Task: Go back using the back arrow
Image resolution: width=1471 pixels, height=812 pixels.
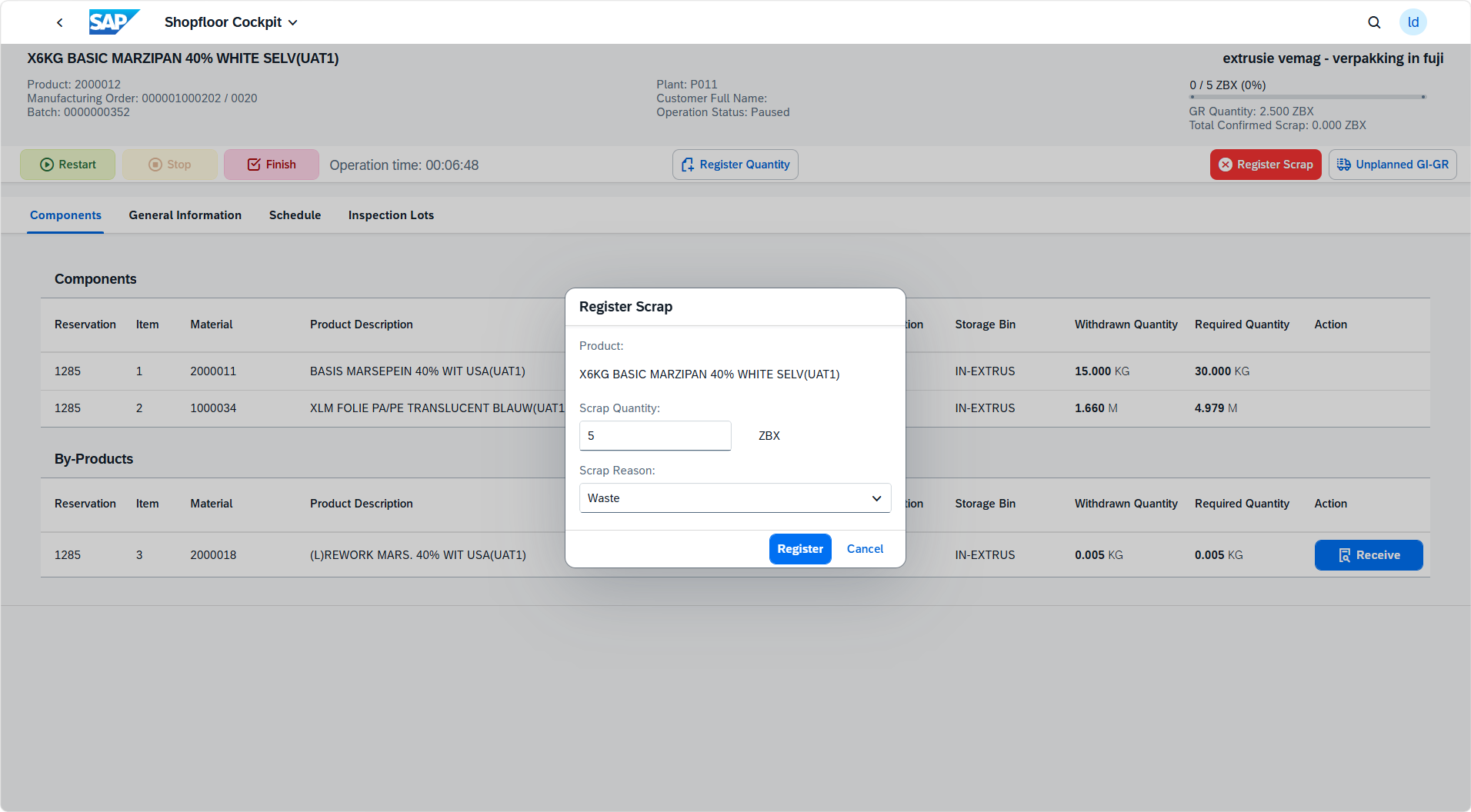Action: (x=60, y=22)
